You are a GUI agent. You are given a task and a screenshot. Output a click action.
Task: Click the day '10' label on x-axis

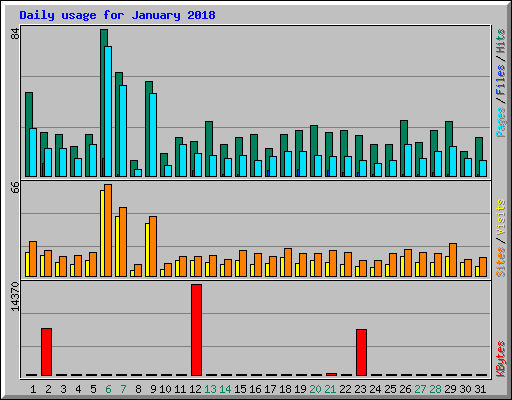165,389
